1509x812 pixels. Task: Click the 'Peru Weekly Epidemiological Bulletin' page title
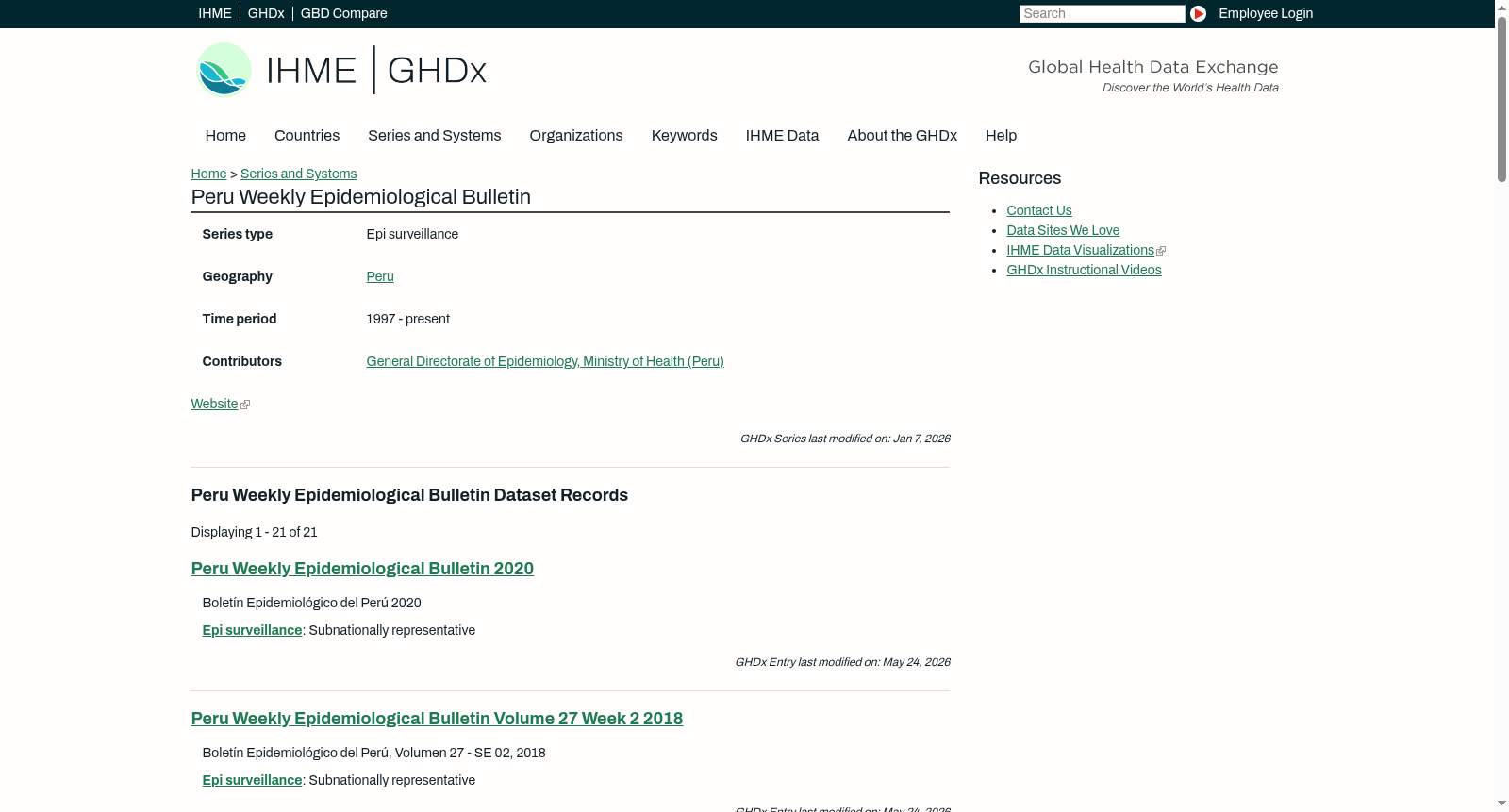pyautogui.click(x=360, y=197)
